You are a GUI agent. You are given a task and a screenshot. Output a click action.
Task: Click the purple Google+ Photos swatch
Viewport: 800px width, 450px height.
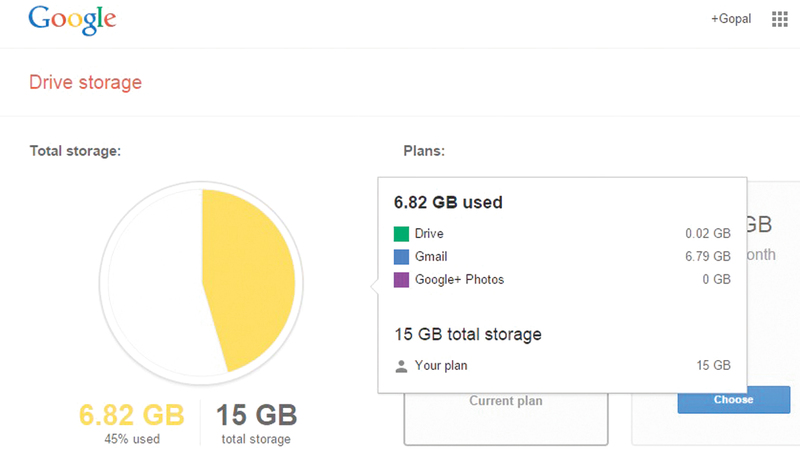[401, 280]
